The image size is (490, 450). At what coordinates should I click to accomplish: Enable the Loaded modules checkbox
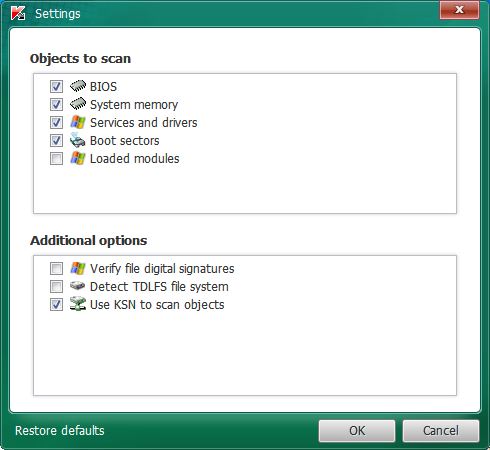(56, 159)
